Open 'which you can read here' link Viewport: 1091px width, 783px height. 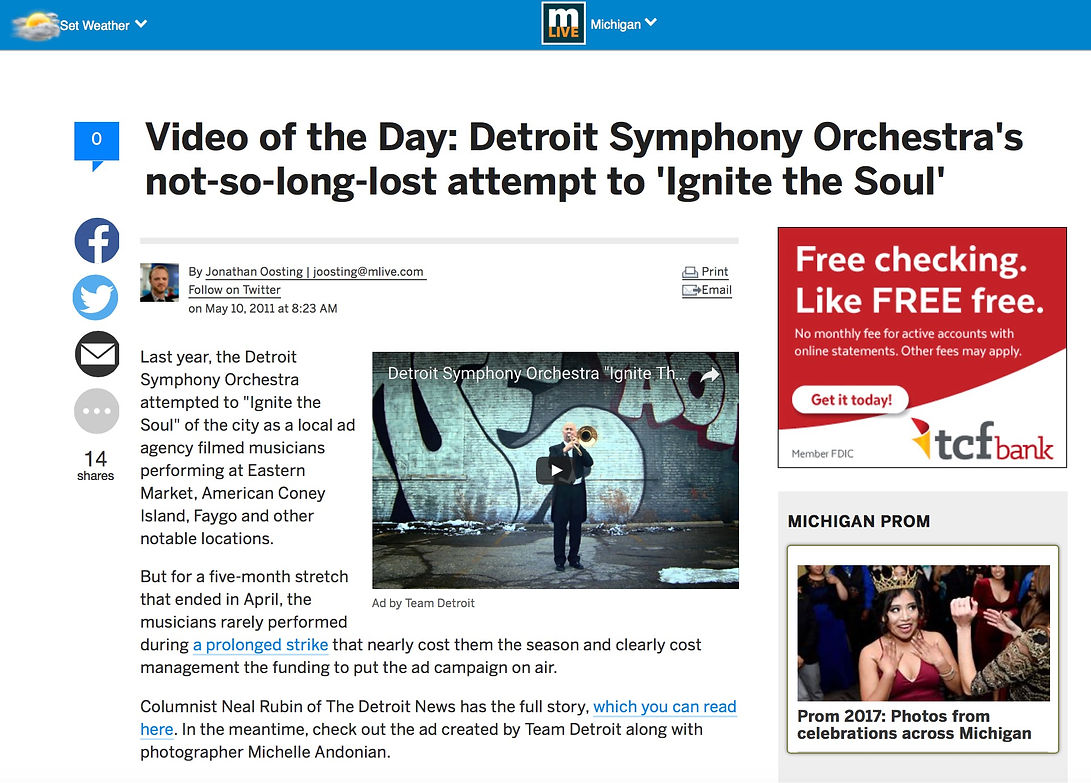click(x=664, y=707)
